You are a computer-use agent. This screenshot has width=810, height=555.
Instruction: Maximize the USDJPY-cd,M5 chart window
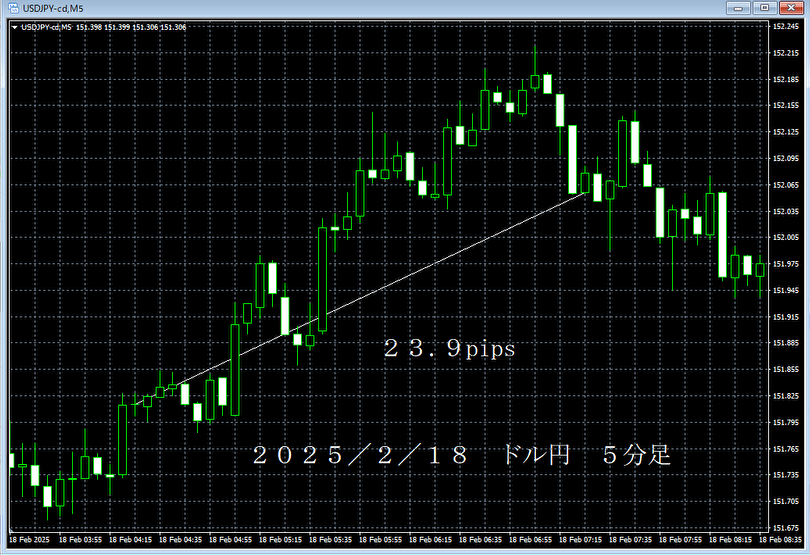click(x=765, y=8)
